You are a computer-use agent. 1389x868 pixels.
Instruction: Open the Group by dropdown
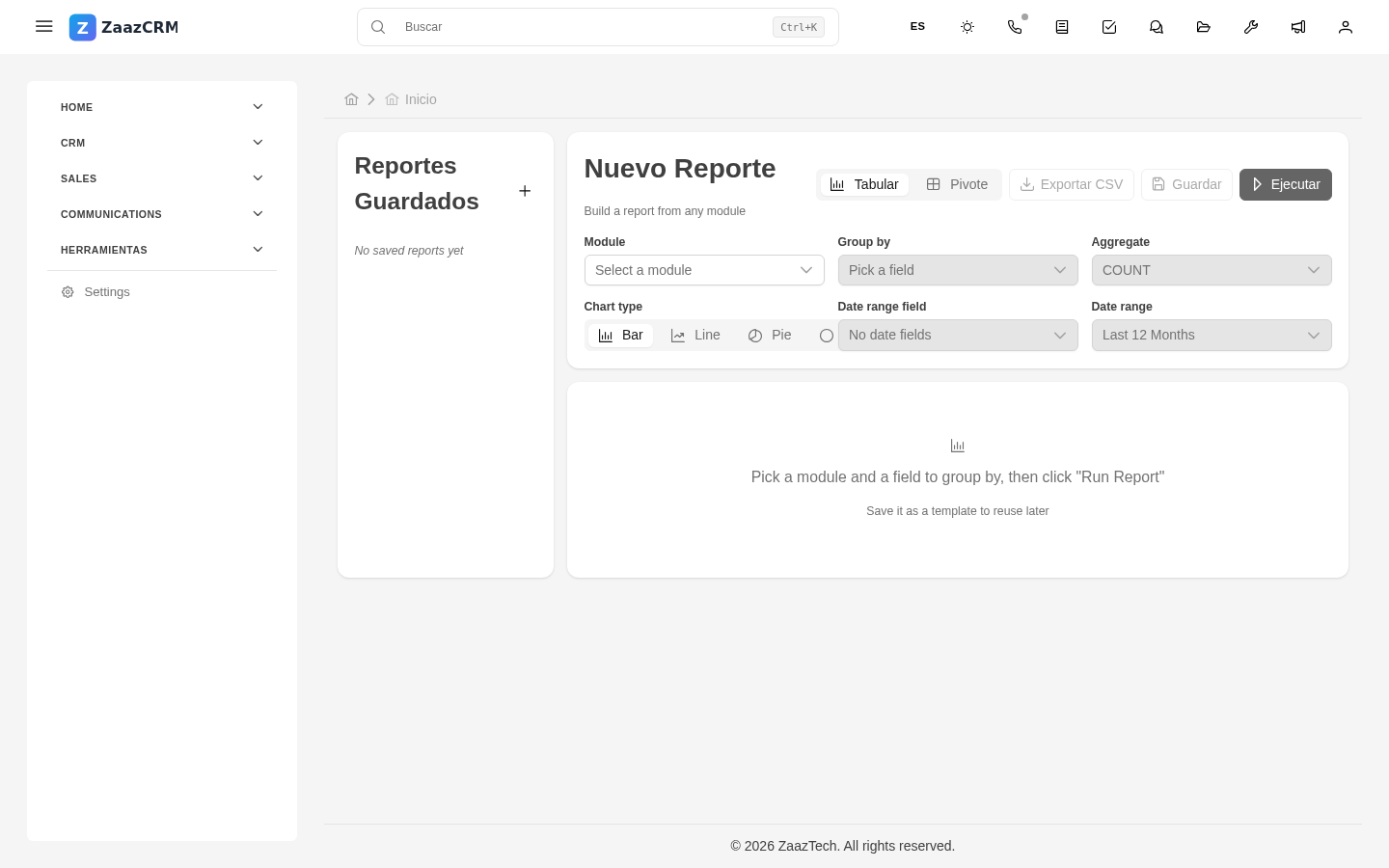point(958,270)
